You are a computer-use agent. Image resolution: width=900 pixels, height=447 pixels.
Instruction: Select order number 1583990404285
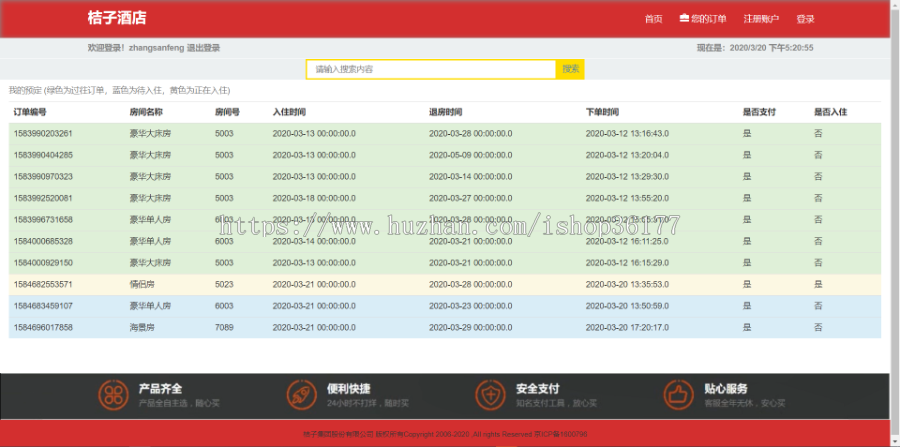click(x=43, y=155)
